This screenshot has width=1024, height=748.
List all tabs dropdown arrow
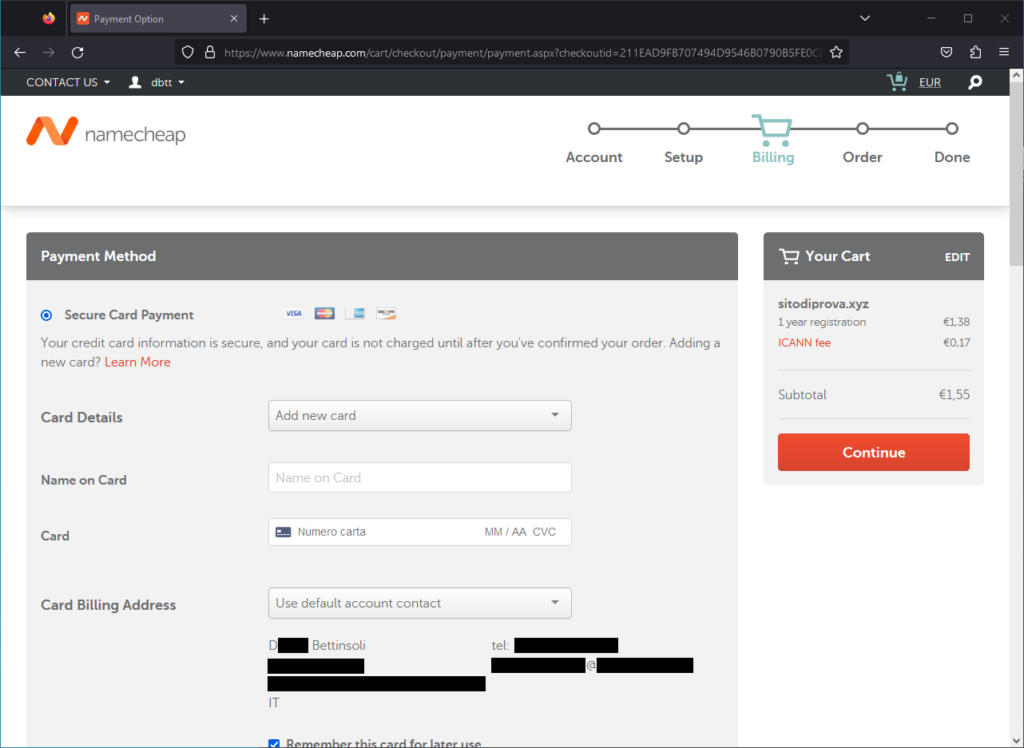865,18
